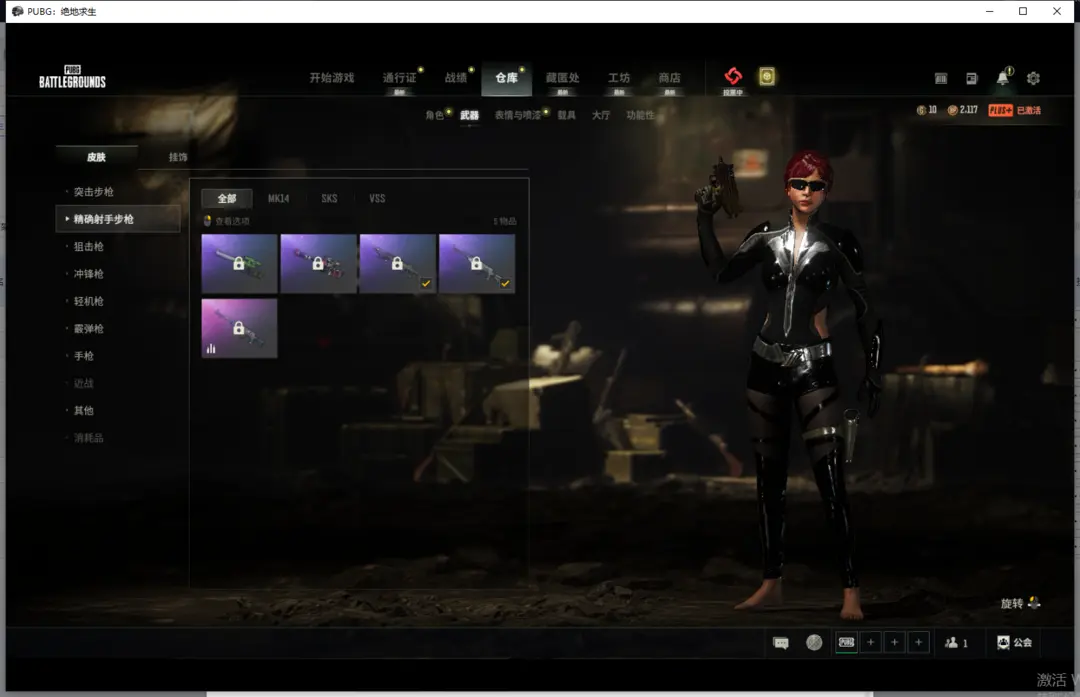Viewport: 1080px width, 697px height.
Task: Open the 商店 tab
Action: point(669,78)
